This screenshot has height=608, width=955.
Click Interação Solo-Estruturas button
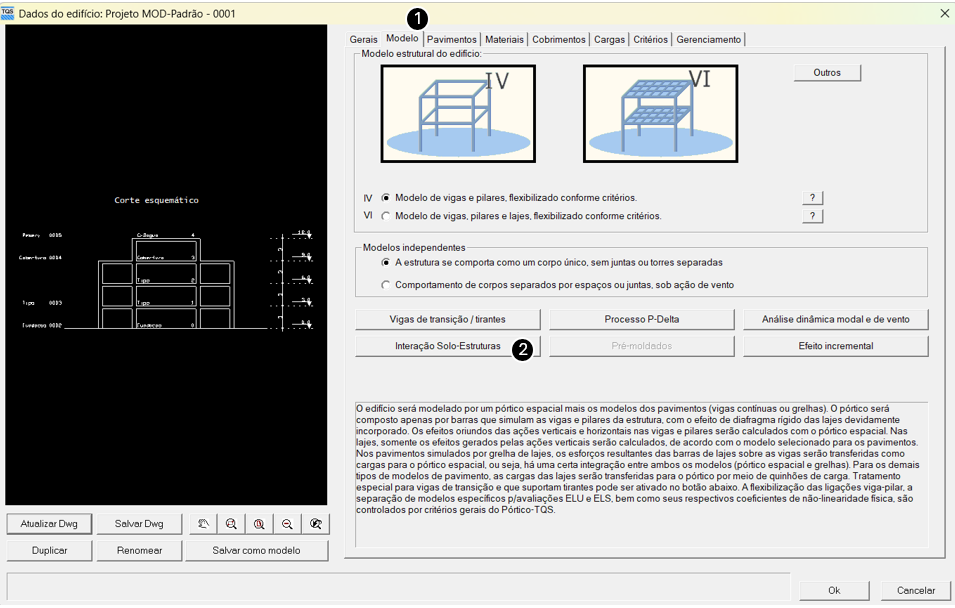(x=448, y=346)
